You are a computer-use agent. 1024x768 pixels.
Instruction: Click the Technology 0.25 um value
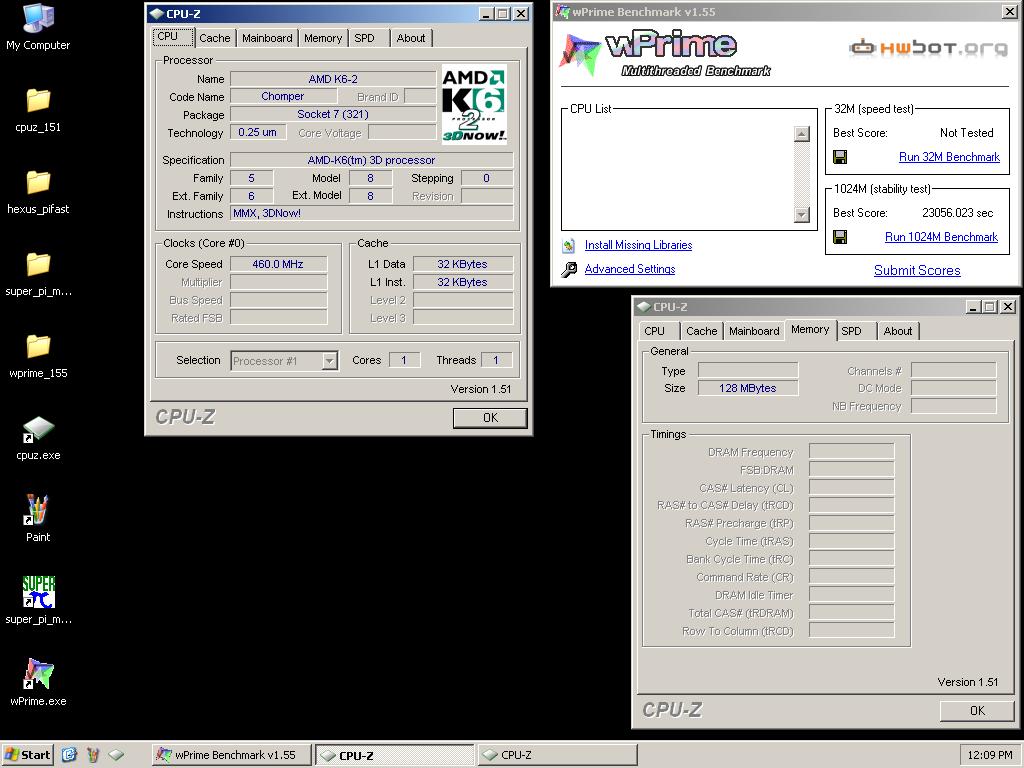pyautogui.click(x=257, y=133)
